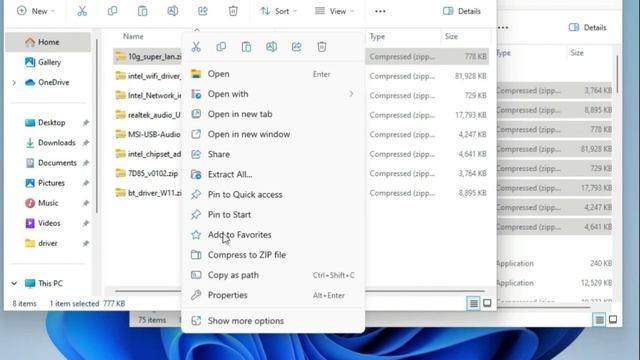Choose Copy as path
This screenshot has width=640, height=360.
click(273, 275)
